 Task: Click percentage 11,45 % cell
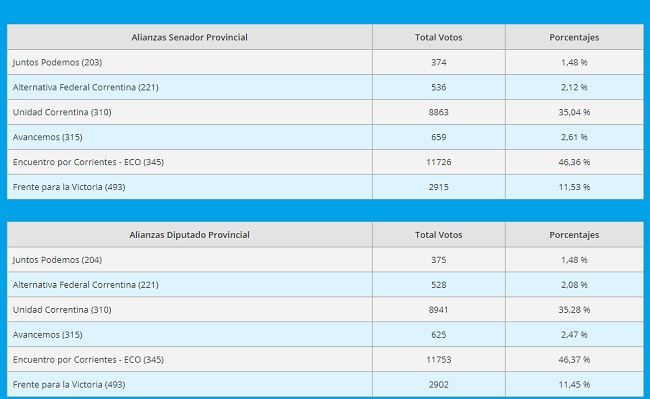574,384
